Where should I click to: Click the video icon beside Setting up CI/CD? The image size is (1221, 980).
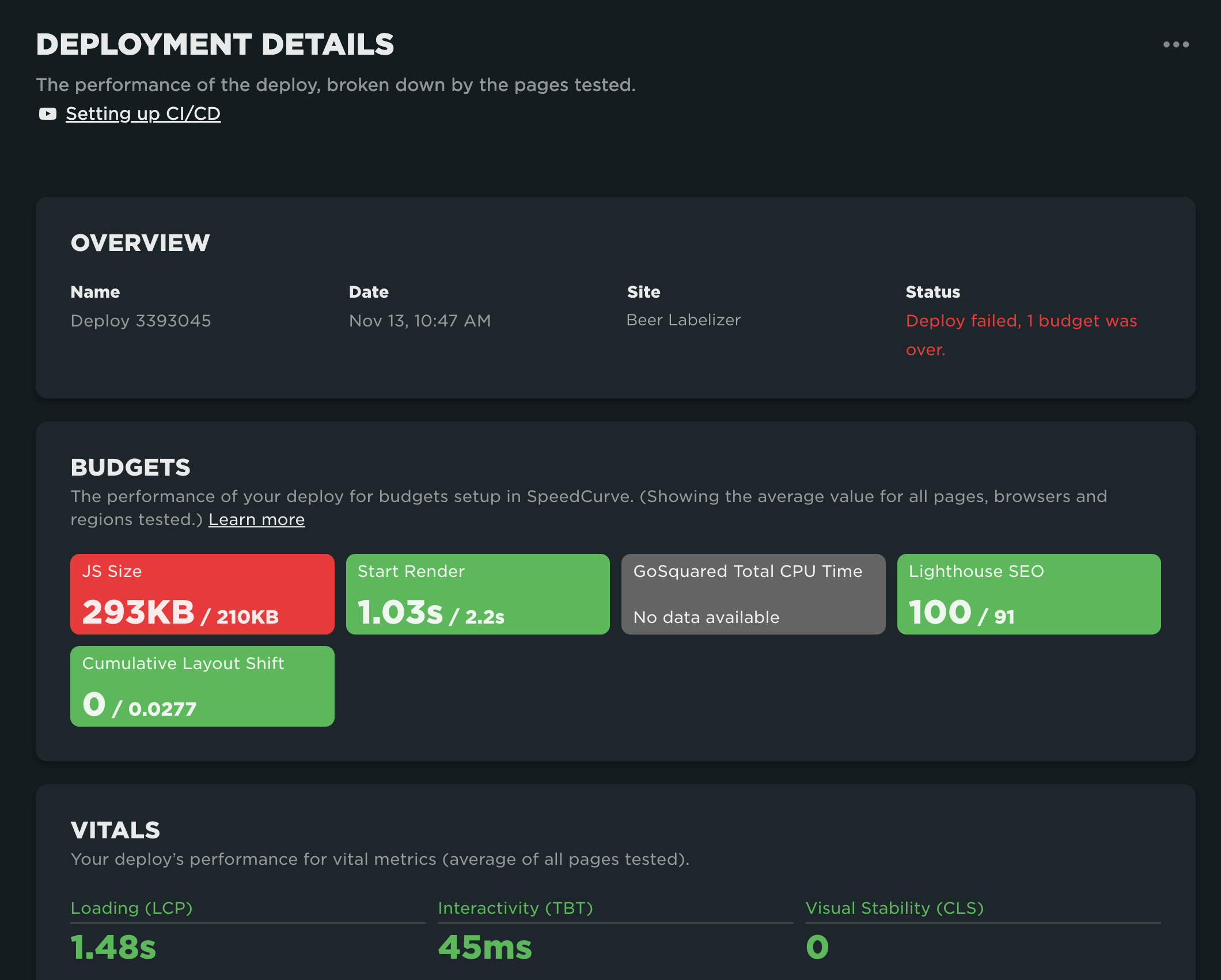coord(48,114)
